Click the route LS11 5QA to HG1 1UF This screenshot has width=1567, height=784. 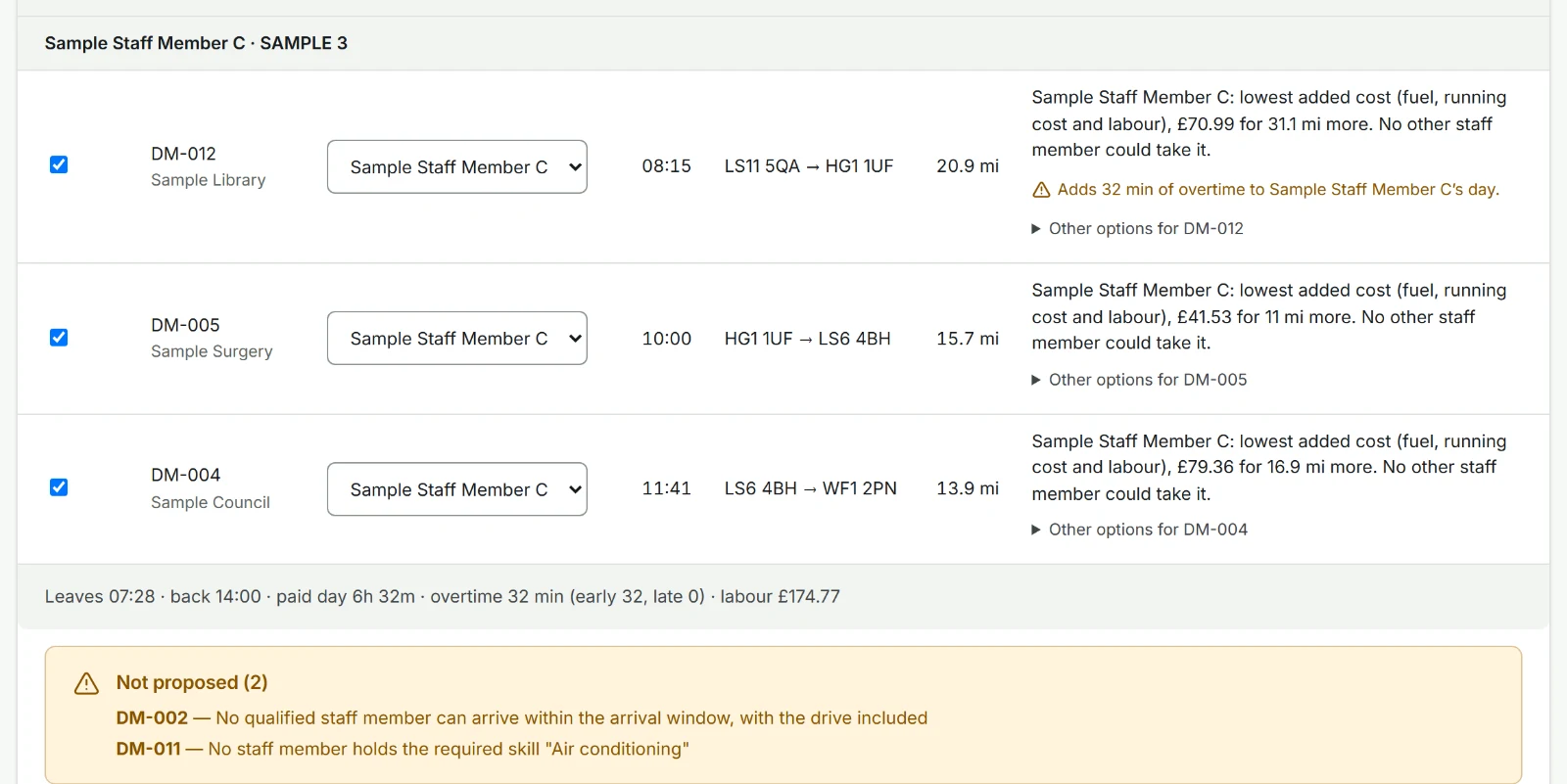pos(809,166)
